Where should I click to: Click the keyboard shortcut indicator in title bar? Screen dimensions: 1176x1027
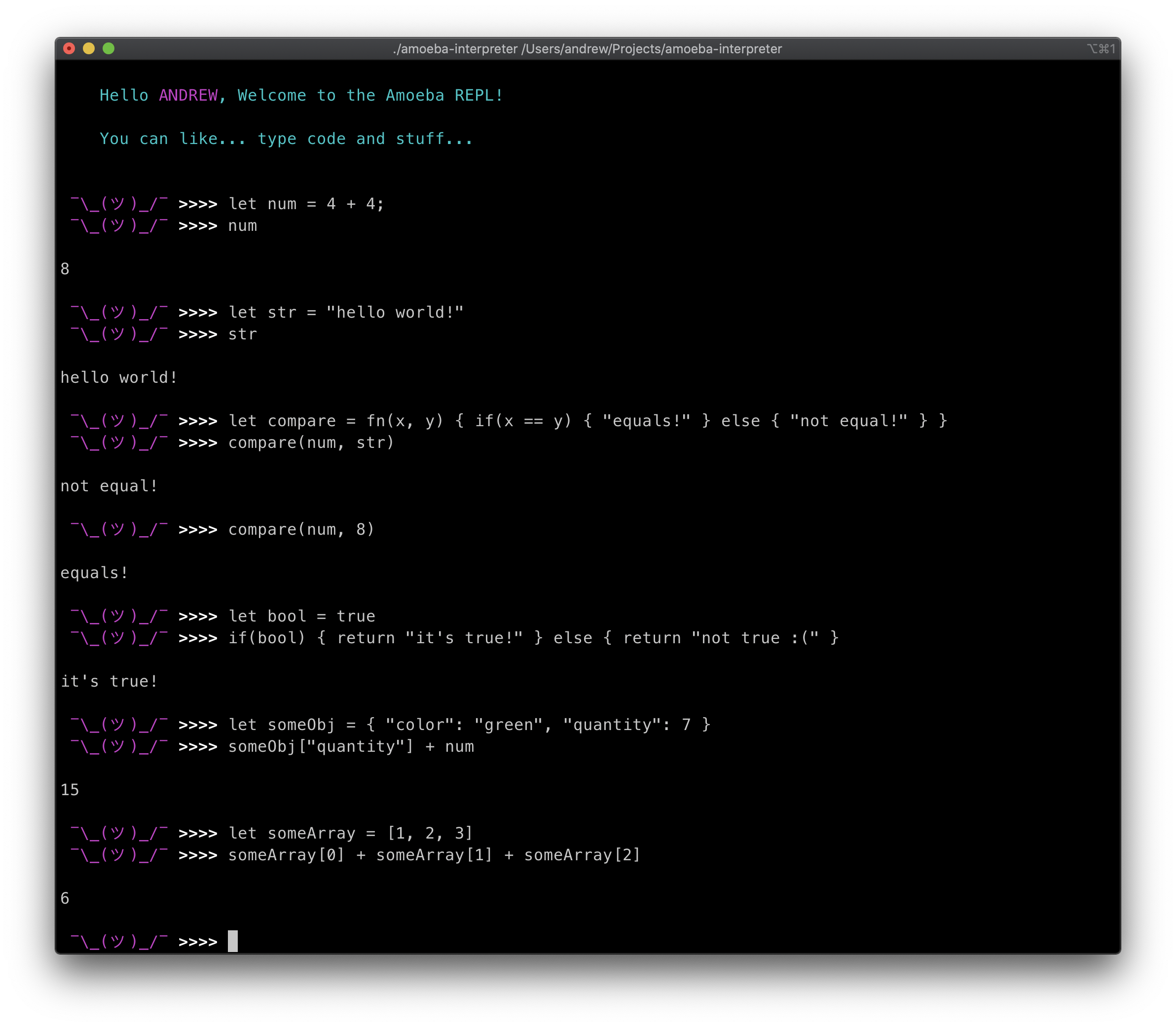(1101, 49)
